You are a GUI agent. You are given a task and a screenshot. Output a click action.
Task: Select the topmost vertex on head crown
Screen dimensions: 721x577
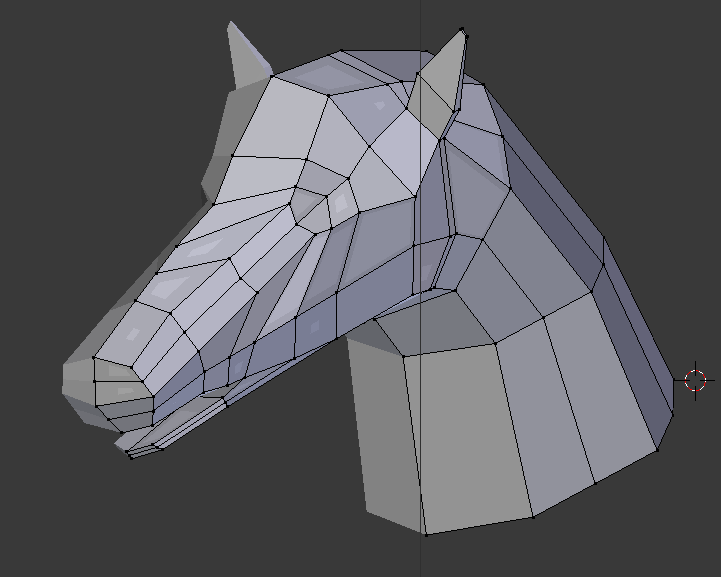(x=341, y=51)
